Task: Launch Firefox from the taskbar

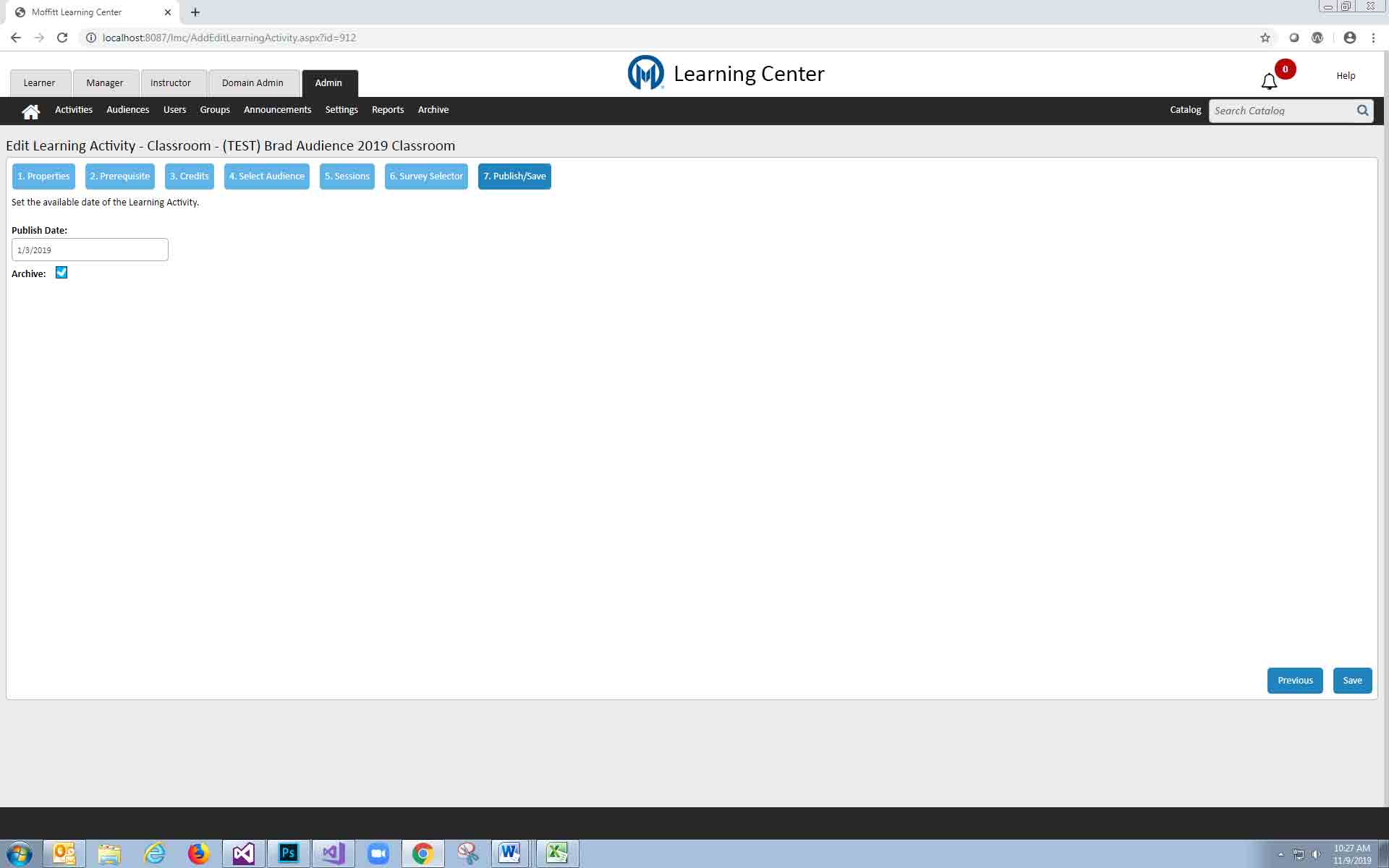Action: (198, 853)
